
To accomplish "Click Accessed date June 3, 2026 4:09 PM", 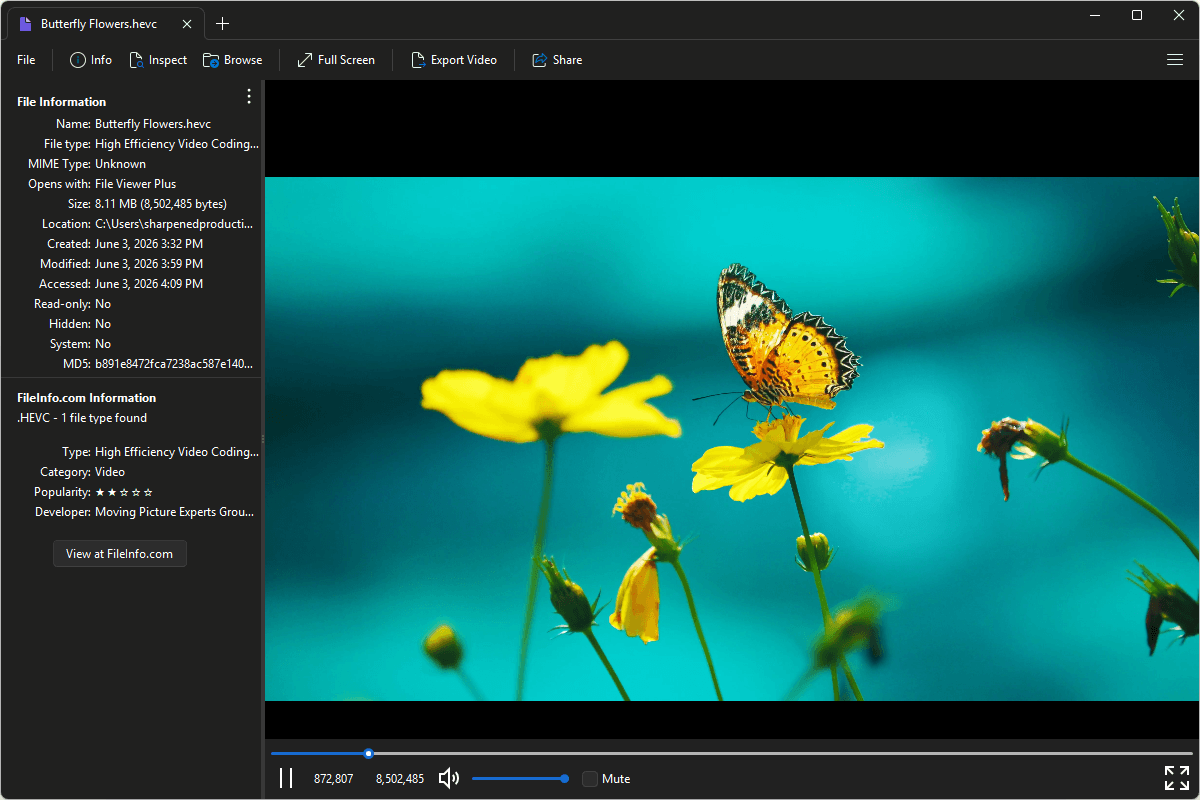I will pyautogui.click(x=149, y=284).
